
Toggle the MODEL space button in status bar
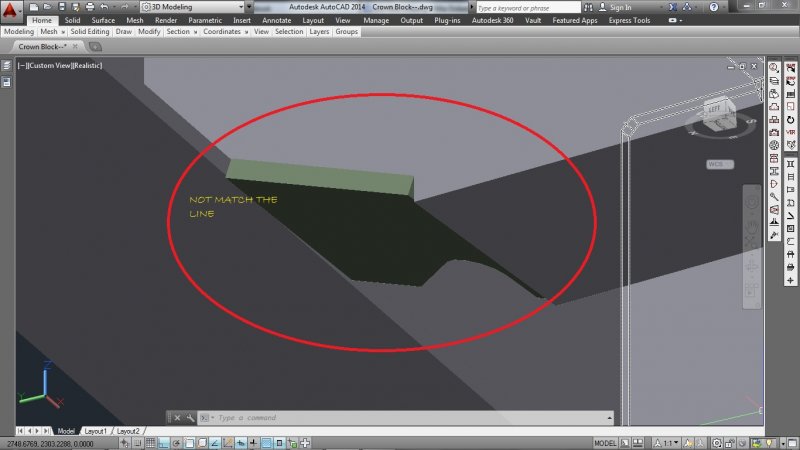tap(606, 442)
